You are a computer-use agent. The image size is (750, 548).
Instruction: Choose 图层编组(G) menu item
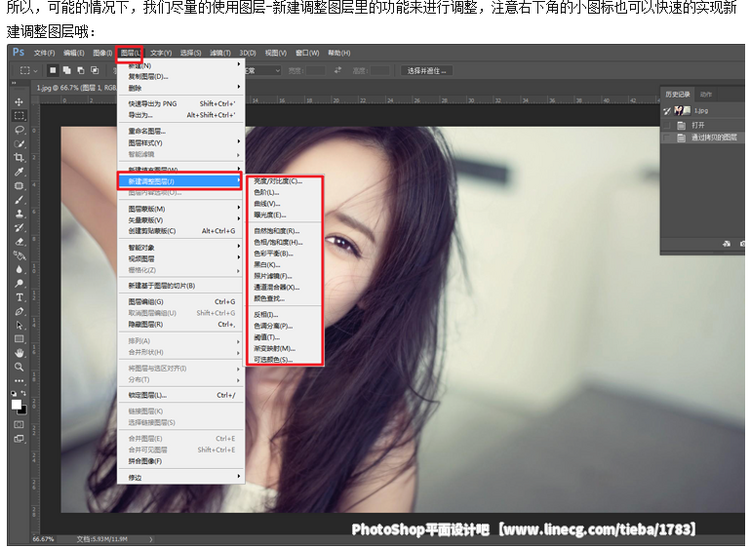pyautogui.click(x=180, y=302)
